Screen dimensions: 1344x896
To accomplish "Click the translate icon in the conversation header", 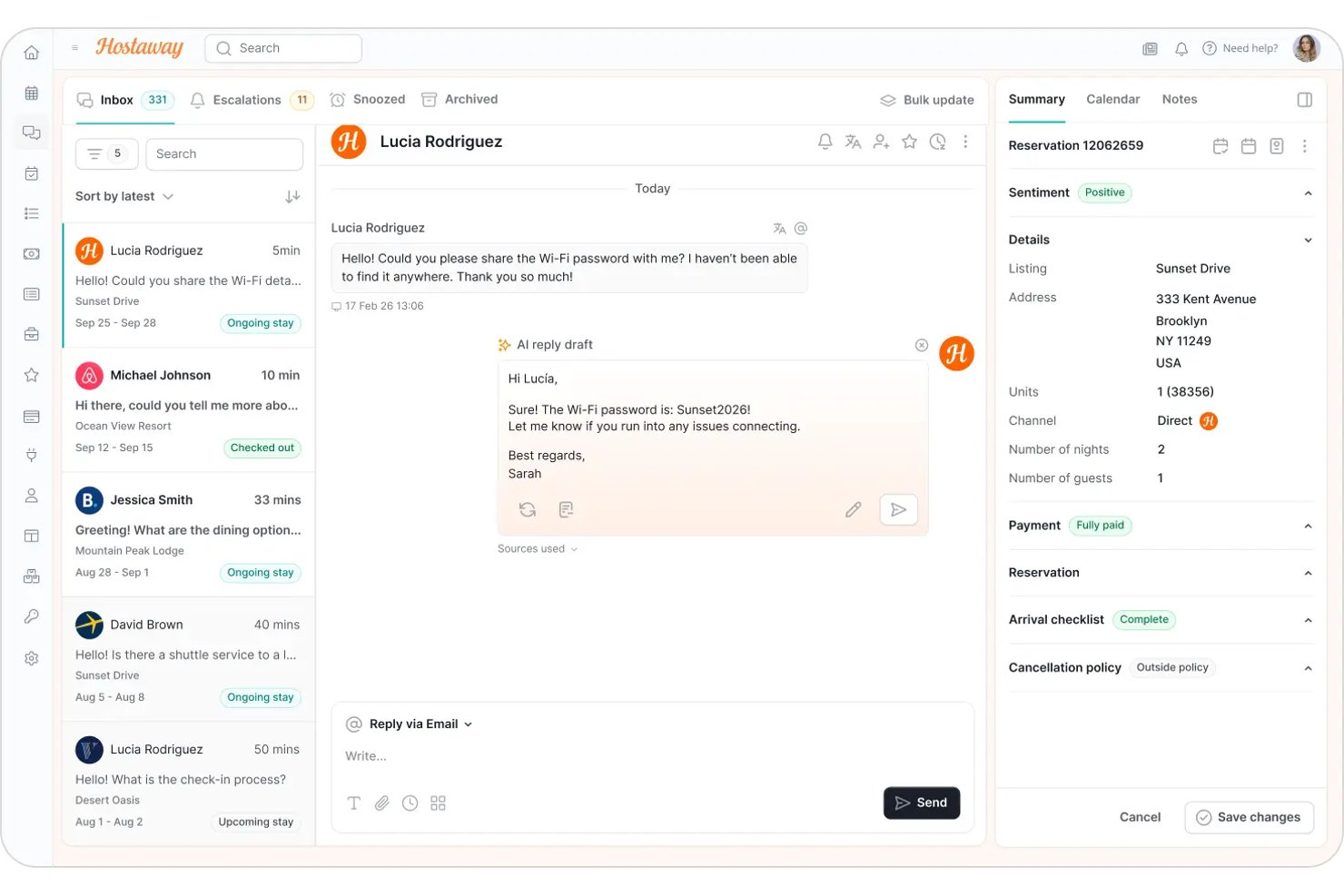I will tap(853, 142).
